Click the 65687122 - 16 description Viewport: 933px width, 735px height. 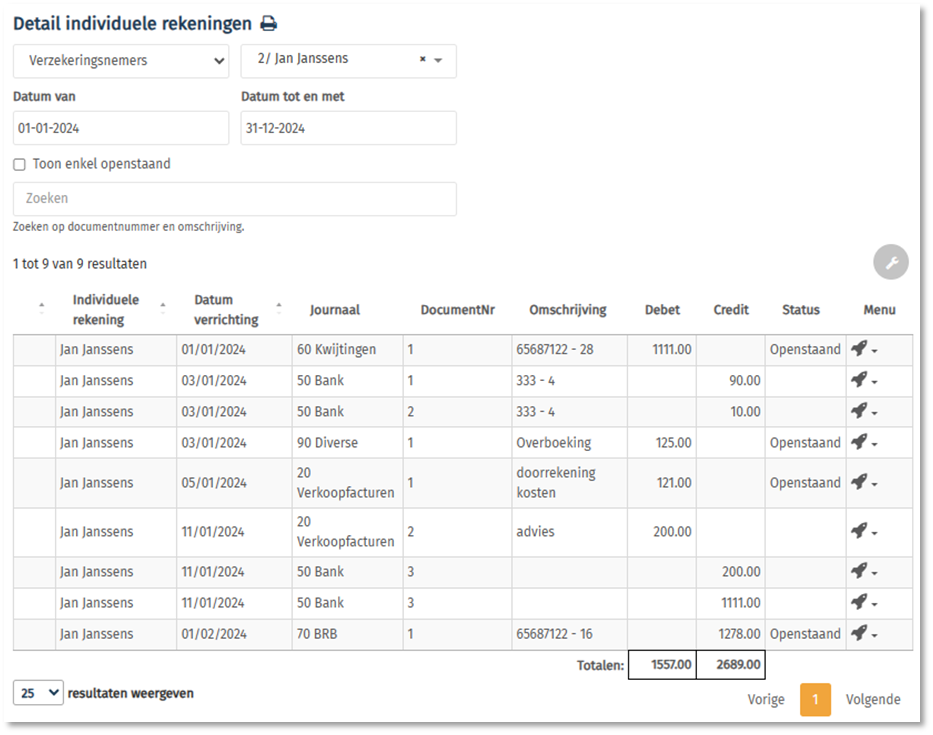tap(554, 634)
